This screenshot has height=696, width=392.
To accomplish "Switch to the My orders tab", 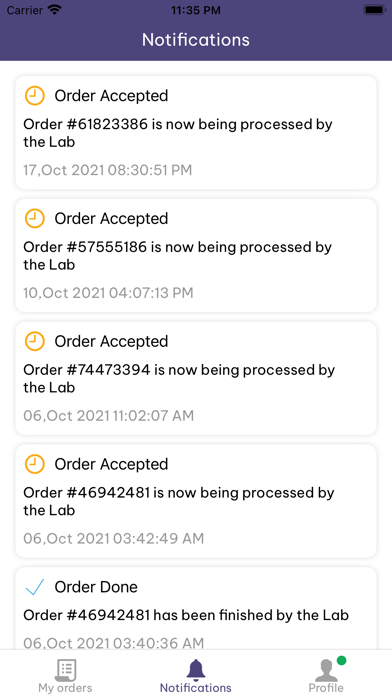I will pos(65,688).
